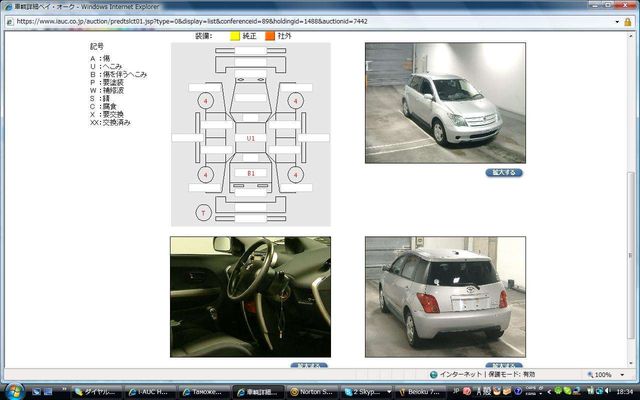This screenshot has height=400, width=640.
Task: Click enlarge button under interior photo
Action: (309, 366)
